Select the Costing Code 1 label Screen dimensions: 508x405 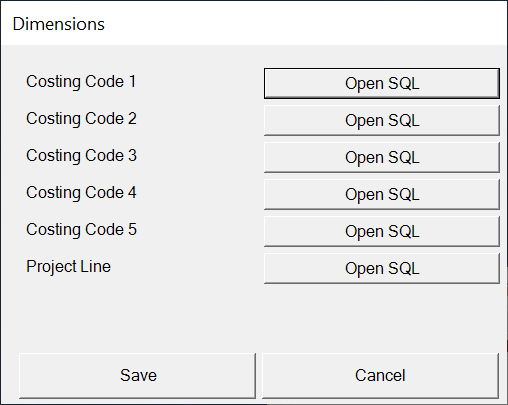point(81,82)
